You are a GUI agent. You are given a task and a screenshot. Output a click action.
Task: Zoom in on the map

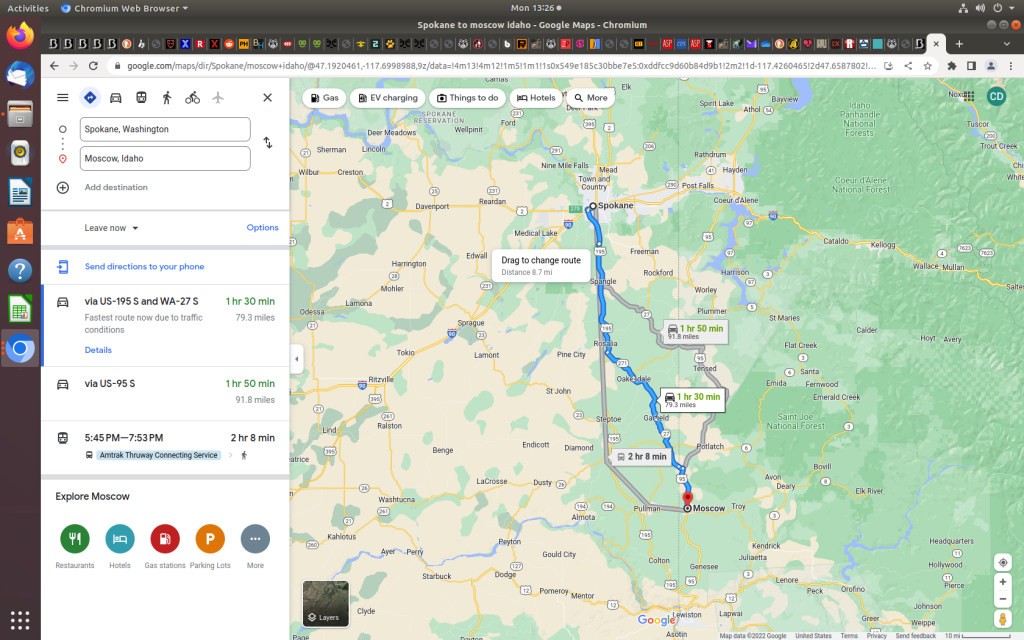pos(1003,582)
